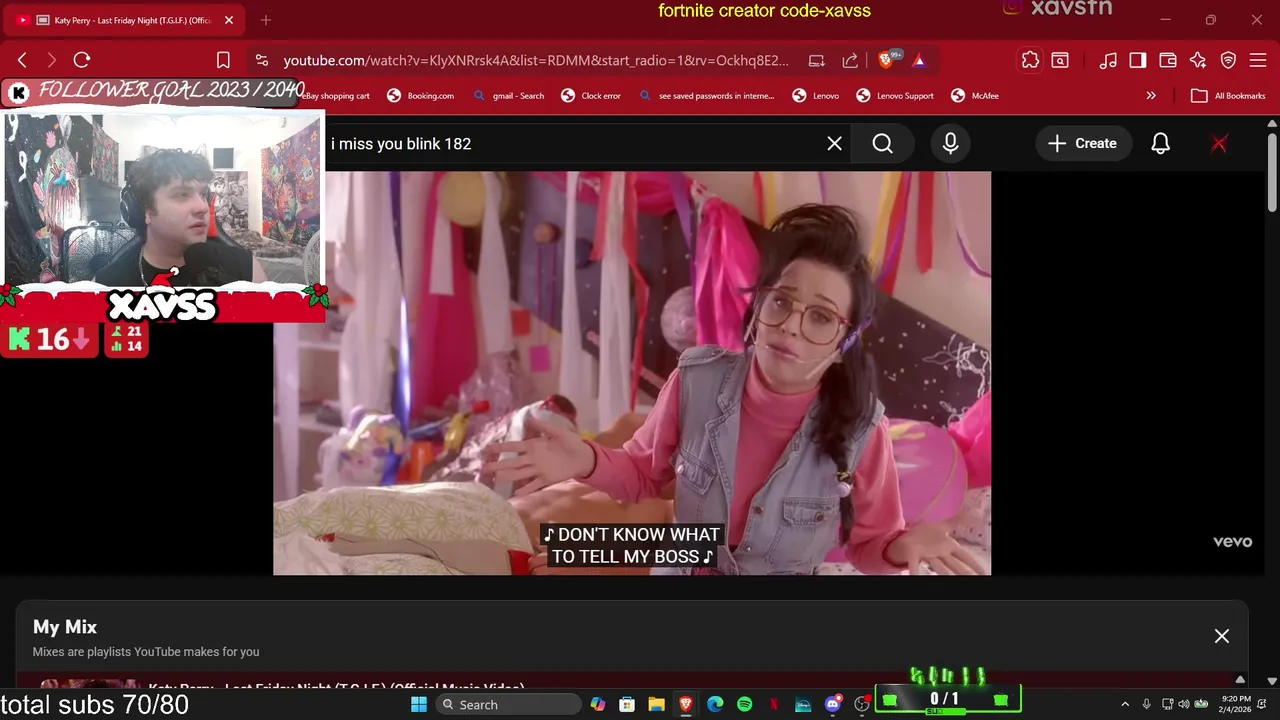Go back with the browser back arrow
The image size is (1280, 720).
[22, 60]
